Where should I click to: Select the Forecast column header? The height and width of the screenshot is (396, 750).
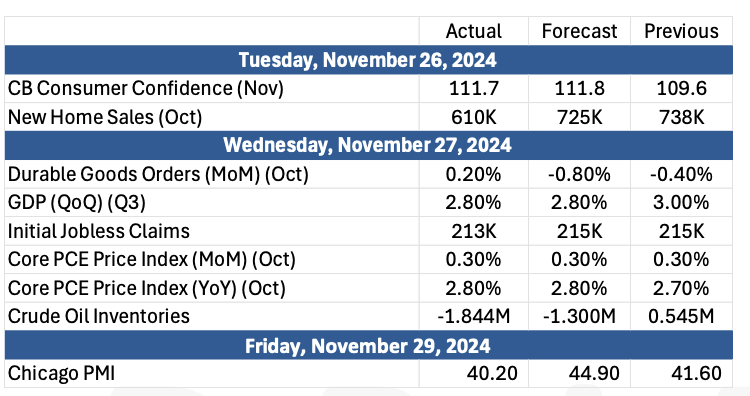[x=579, y=31]
